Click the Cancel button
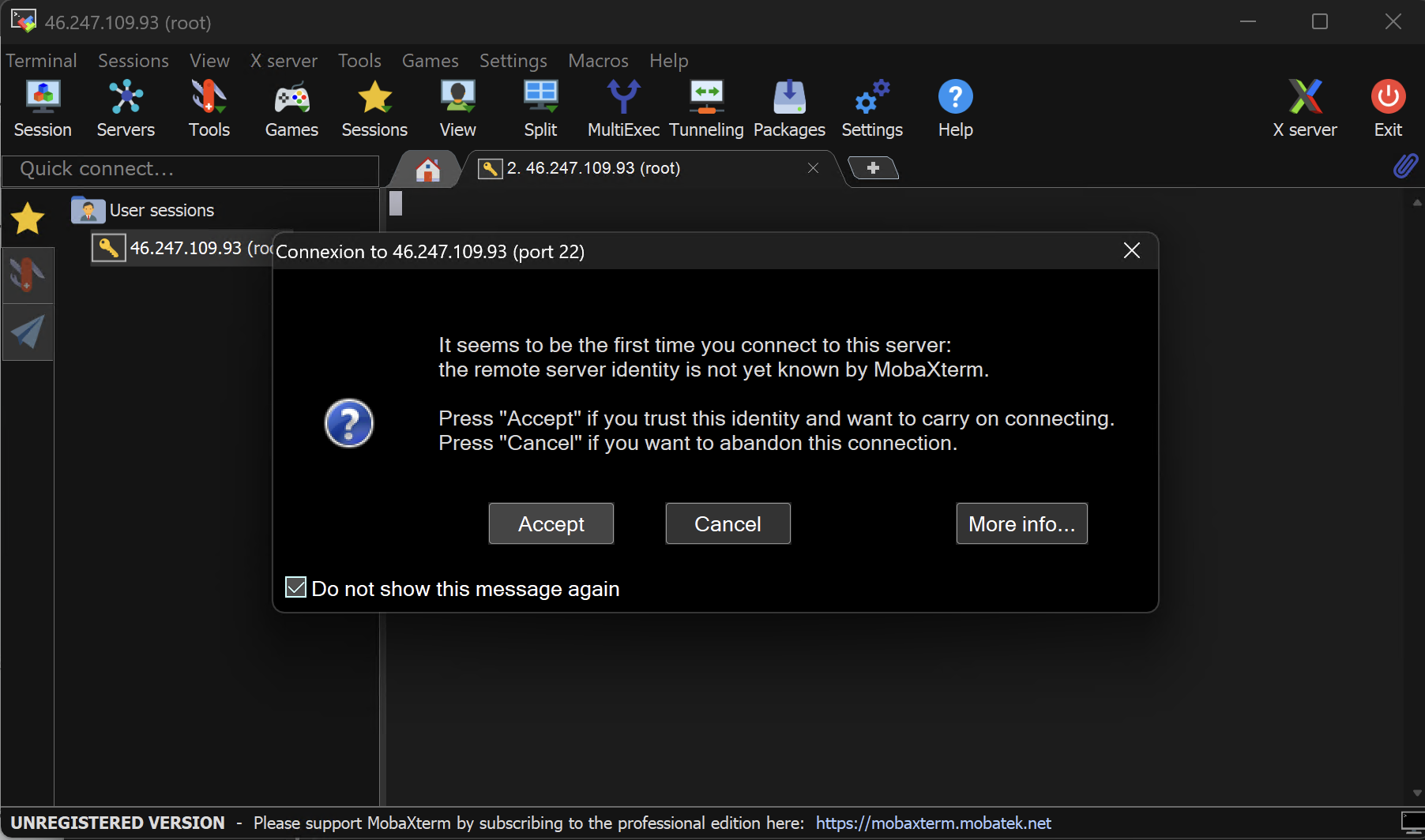 click(728, 523)
